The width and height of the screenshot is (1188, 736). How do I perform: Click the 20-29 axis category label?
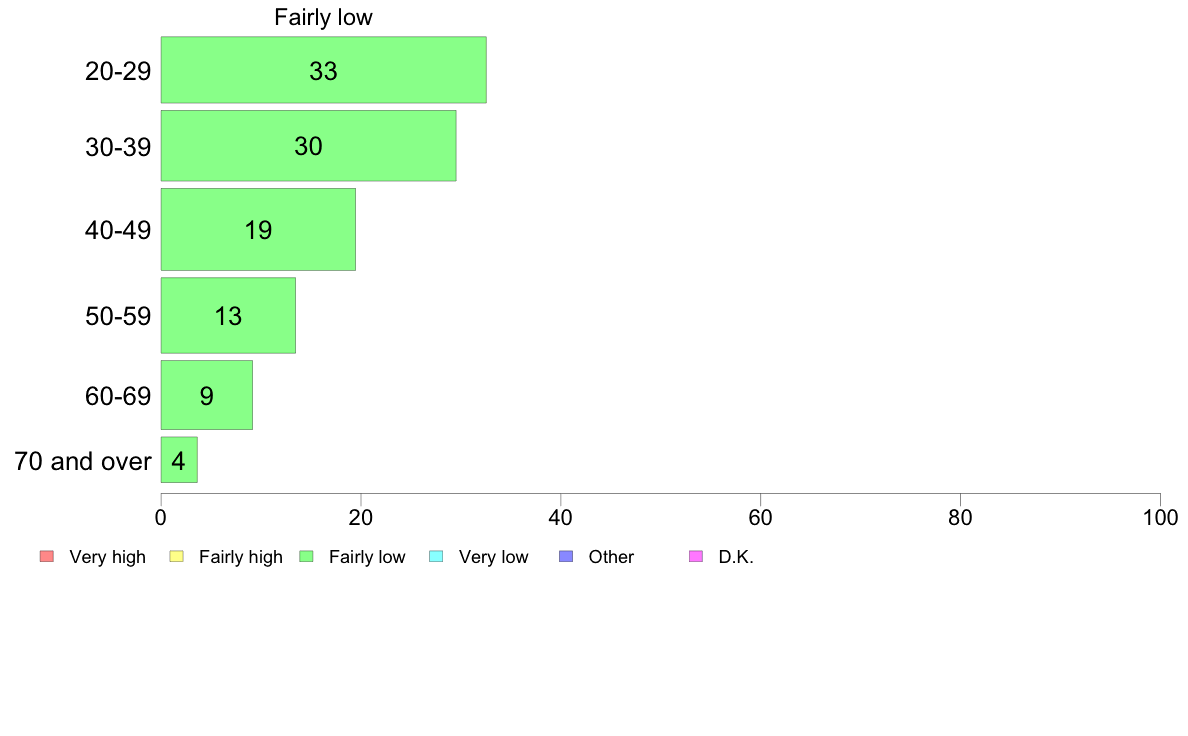click(x=118, y=71)
